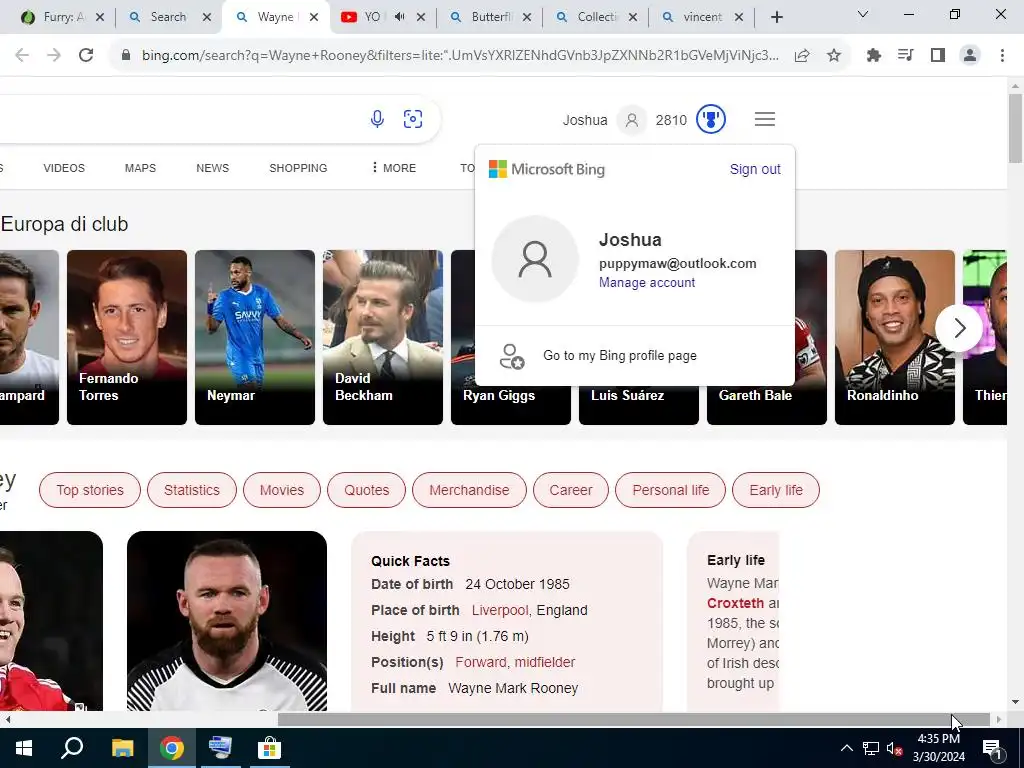
Task: Open the notification center icon
Action: pos(992,748)
